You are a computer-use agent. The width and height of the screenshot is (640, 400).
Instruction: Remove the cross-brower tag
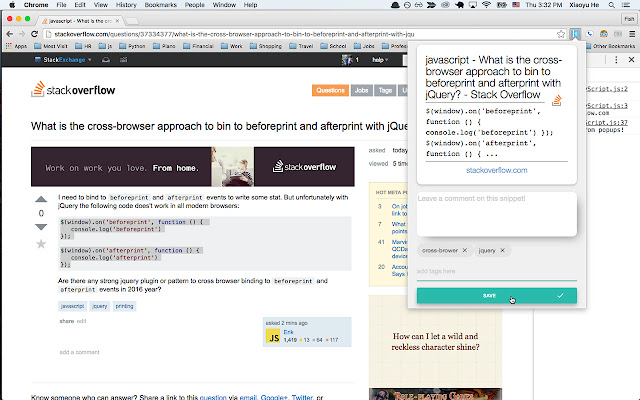(x=464, y=250)
